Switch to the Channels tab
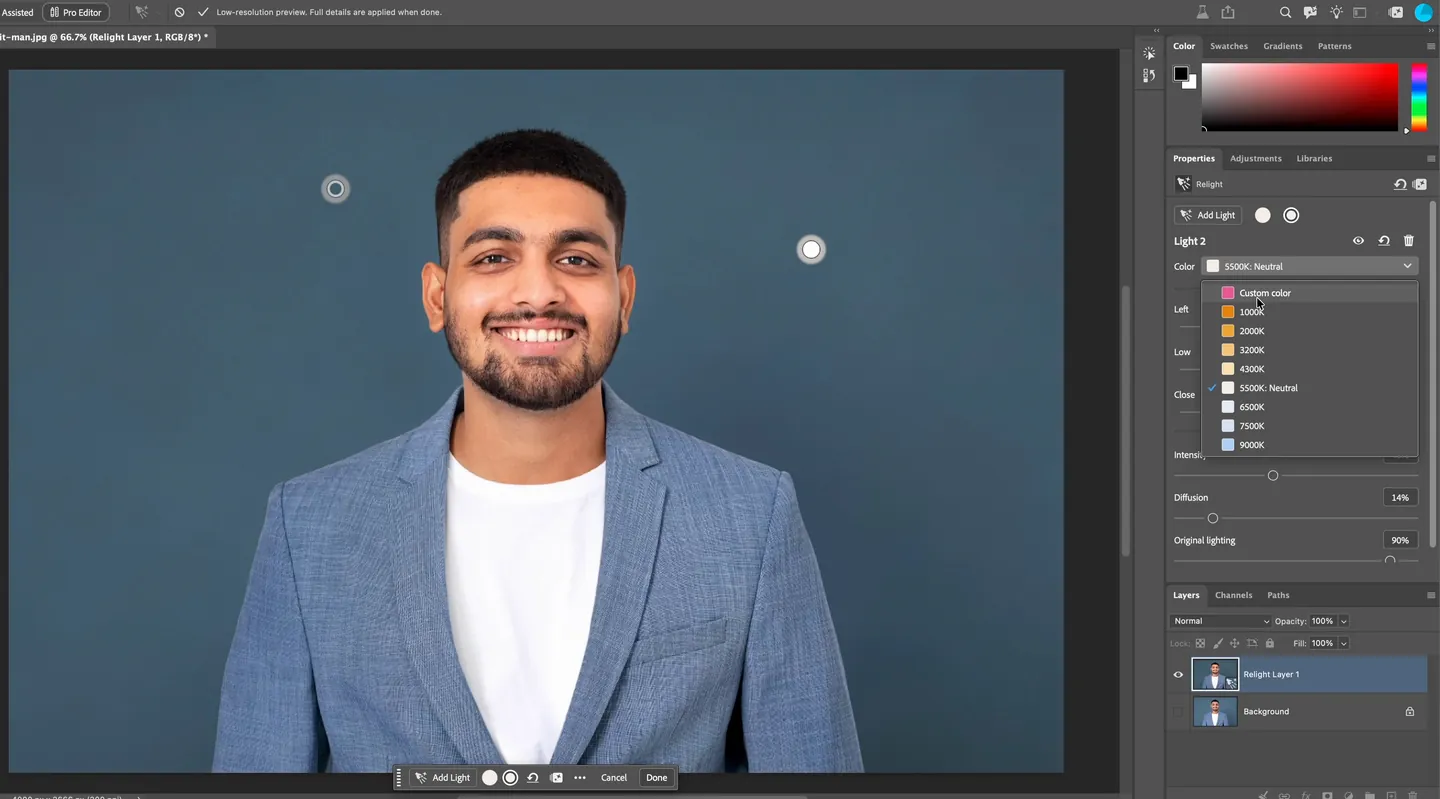Screen dimensions: 1440x799 1234,595
